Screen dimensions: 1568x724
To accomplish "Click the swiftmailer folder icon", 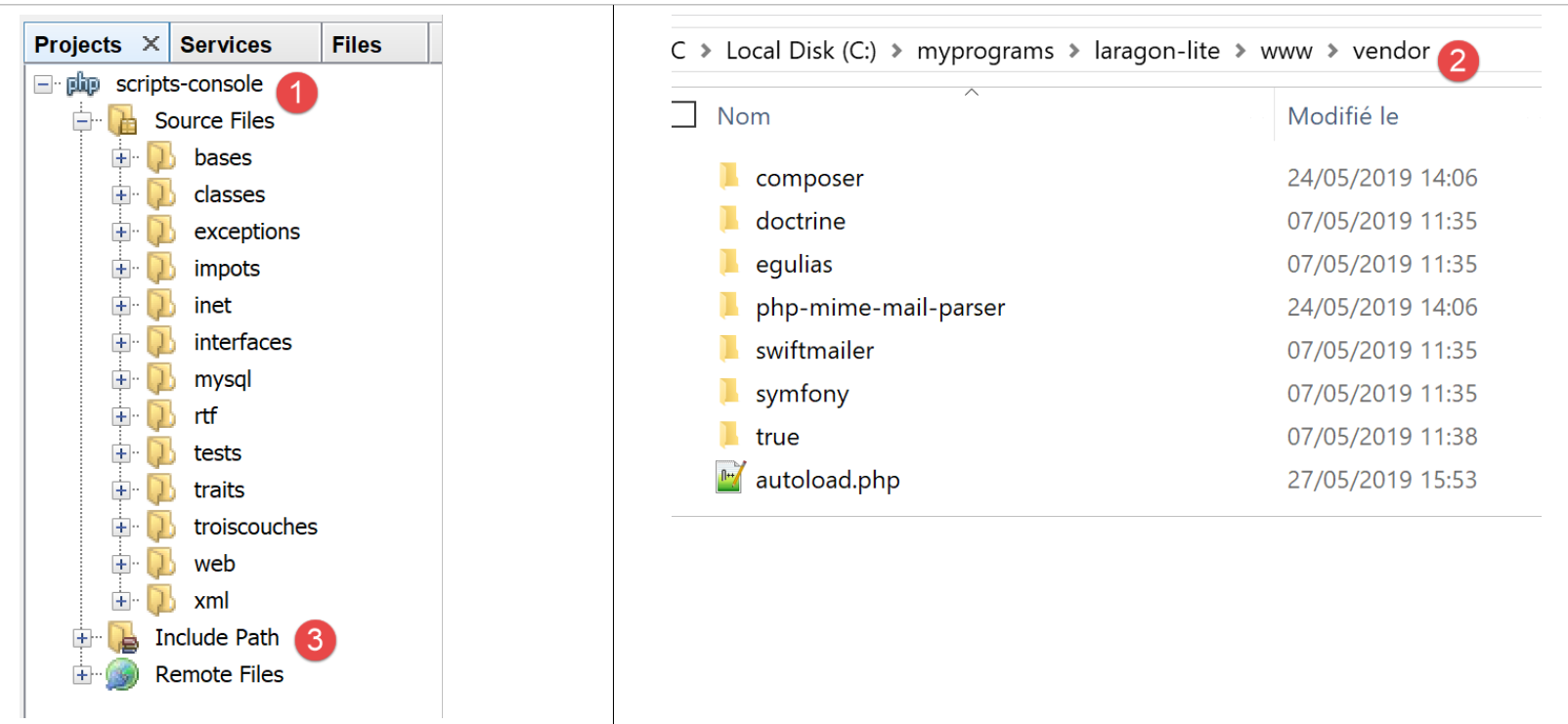I will [729, 349].
